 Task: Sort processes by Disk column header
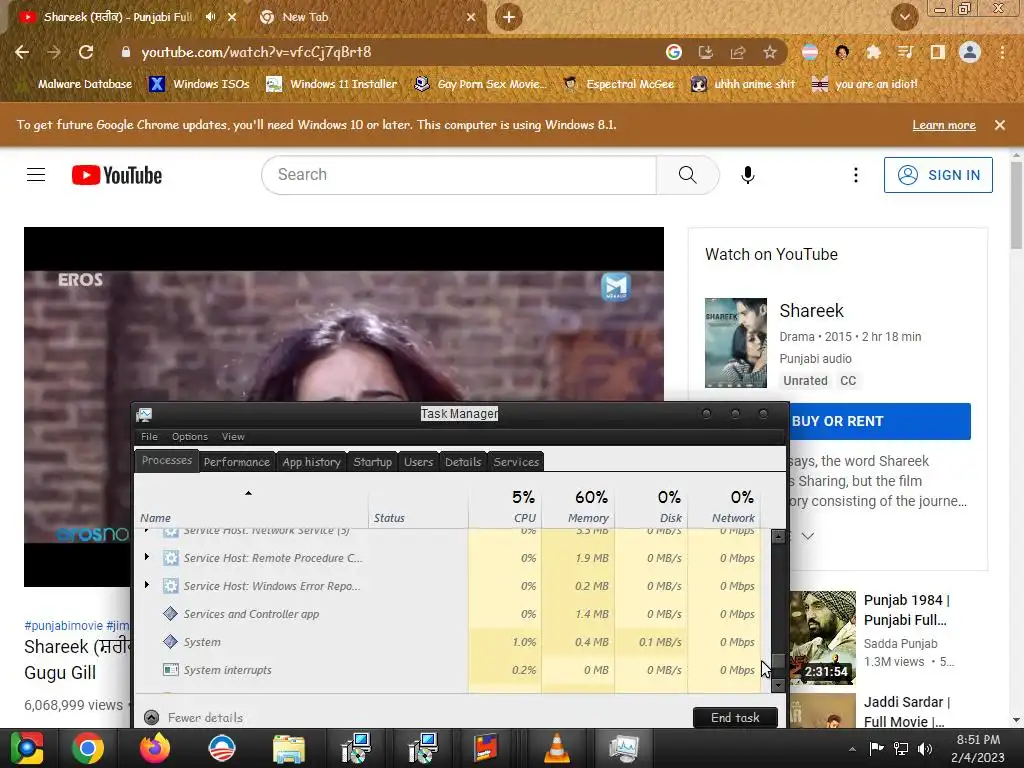(x=651, y=506)
